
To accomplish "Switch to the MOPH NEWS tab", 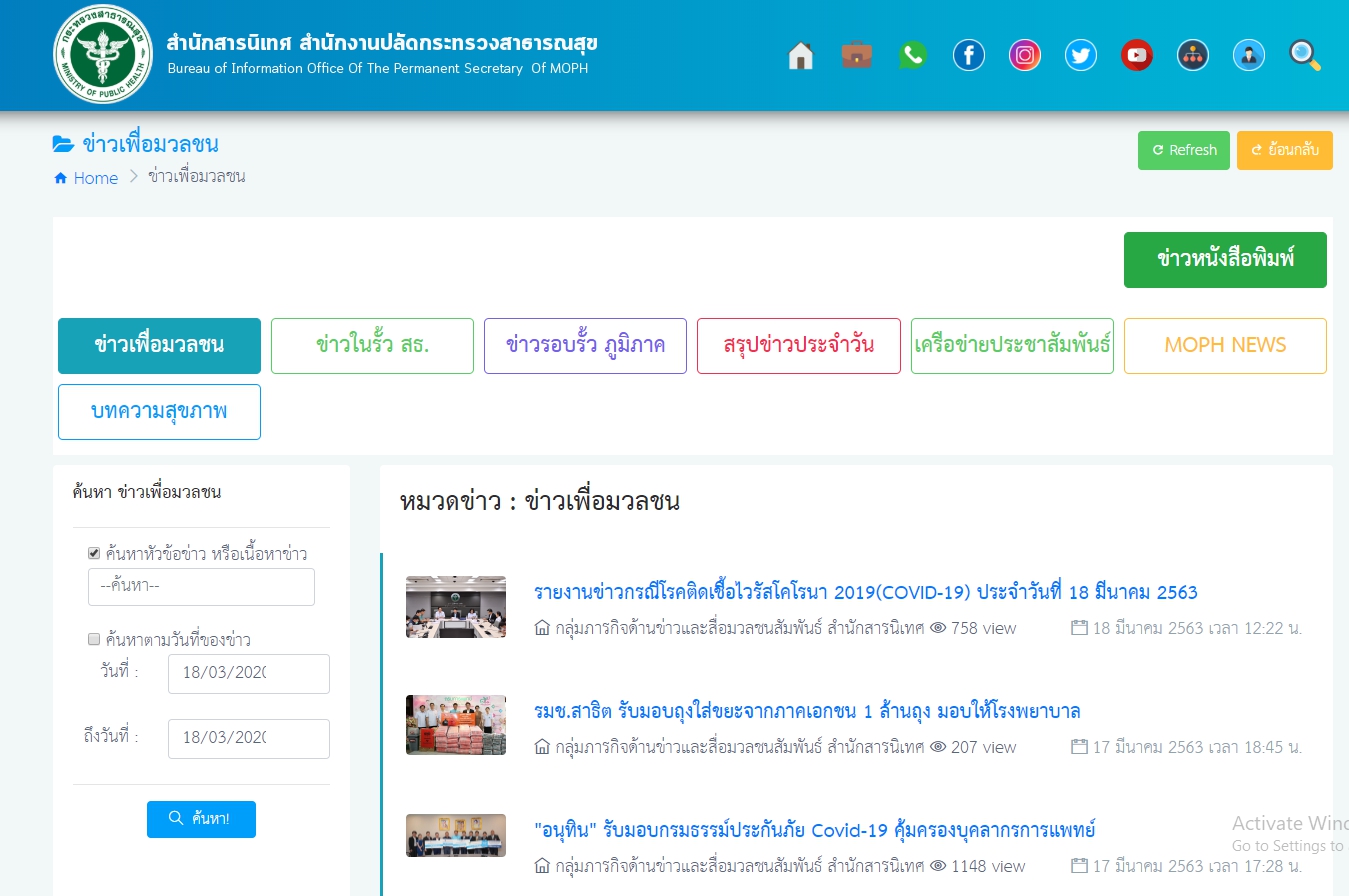I will (x=1225, y=346).
